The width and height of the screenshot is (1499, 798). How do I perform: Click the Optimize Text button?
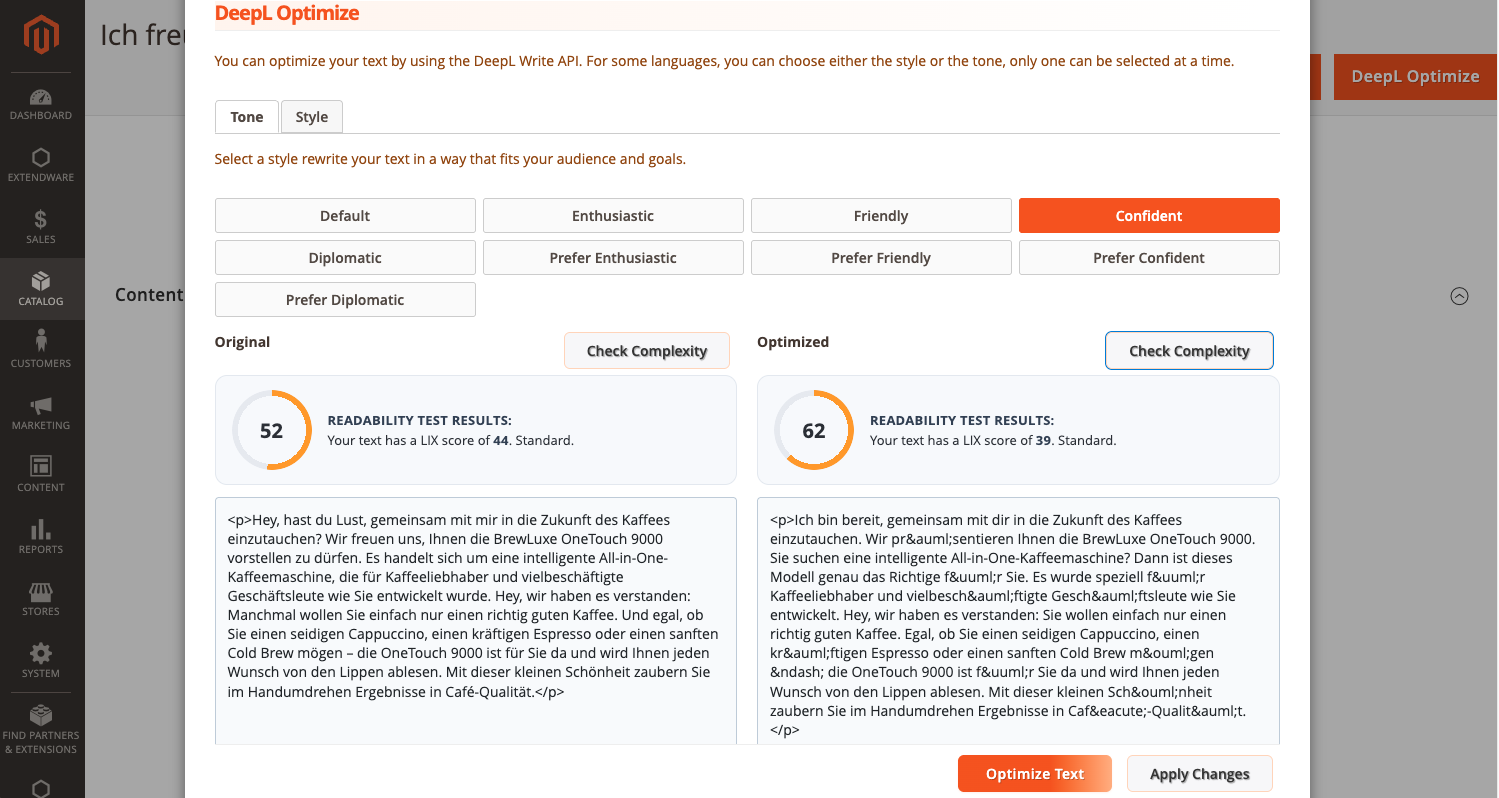[x=1034, y=774]
